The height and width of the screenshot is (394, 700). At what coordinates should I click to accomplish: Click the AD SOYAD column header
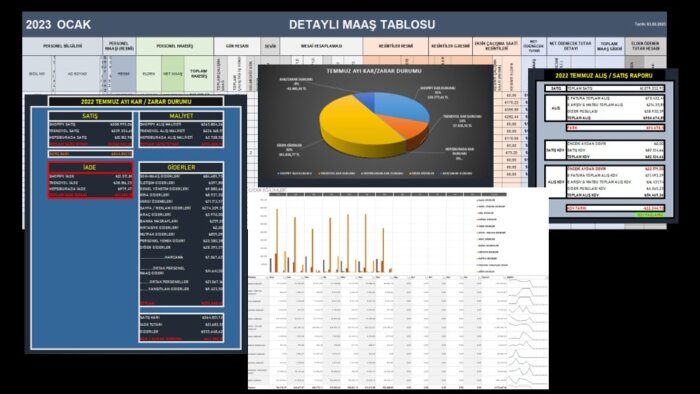tap(77, 74)
